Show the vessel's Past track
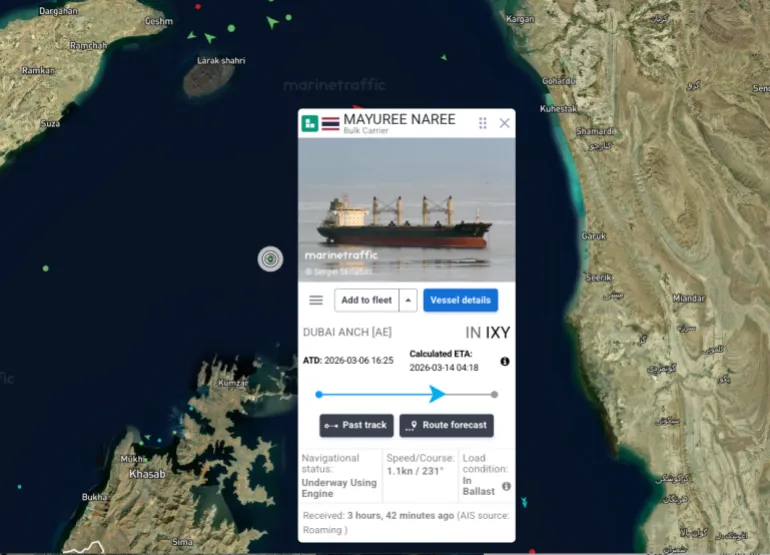This screenshot has height=555, width=770. click(357, 425)
